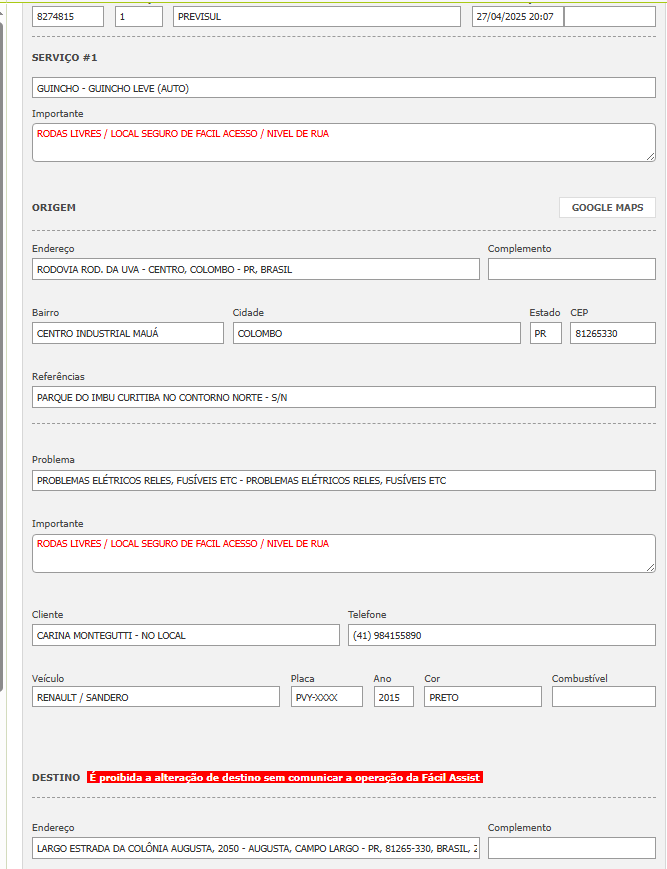This screenshot has width=667, height=869.
Task: Click the date field showing 27/04/2025 20:07
Action: click(517, 17)
